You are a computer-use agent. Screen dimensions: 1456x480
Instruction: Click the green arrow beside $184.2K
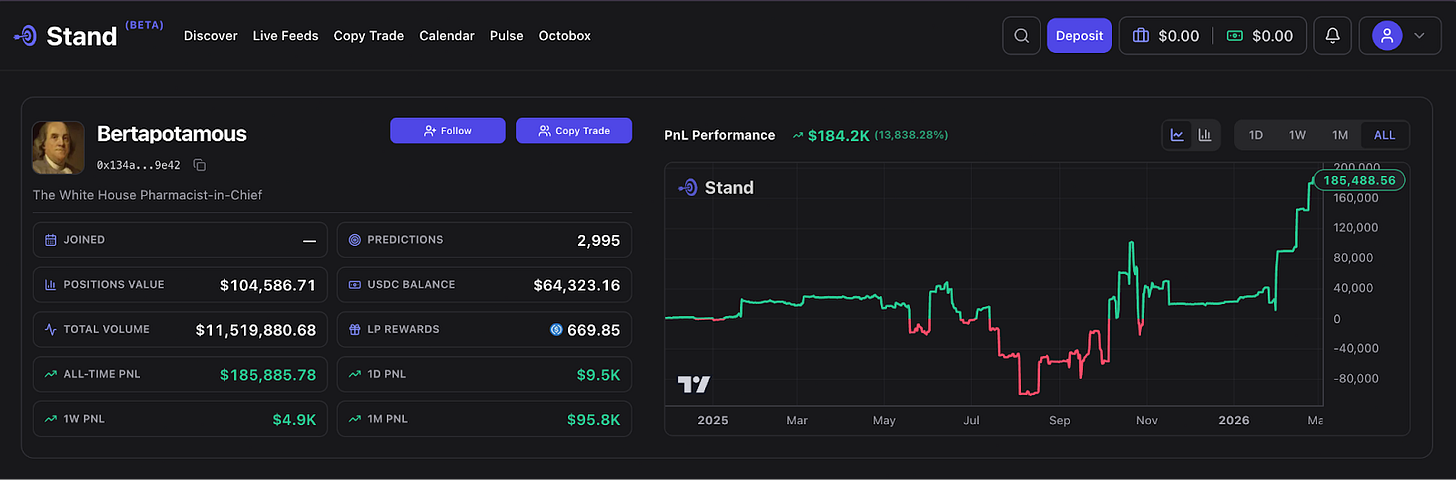(798, 135)
